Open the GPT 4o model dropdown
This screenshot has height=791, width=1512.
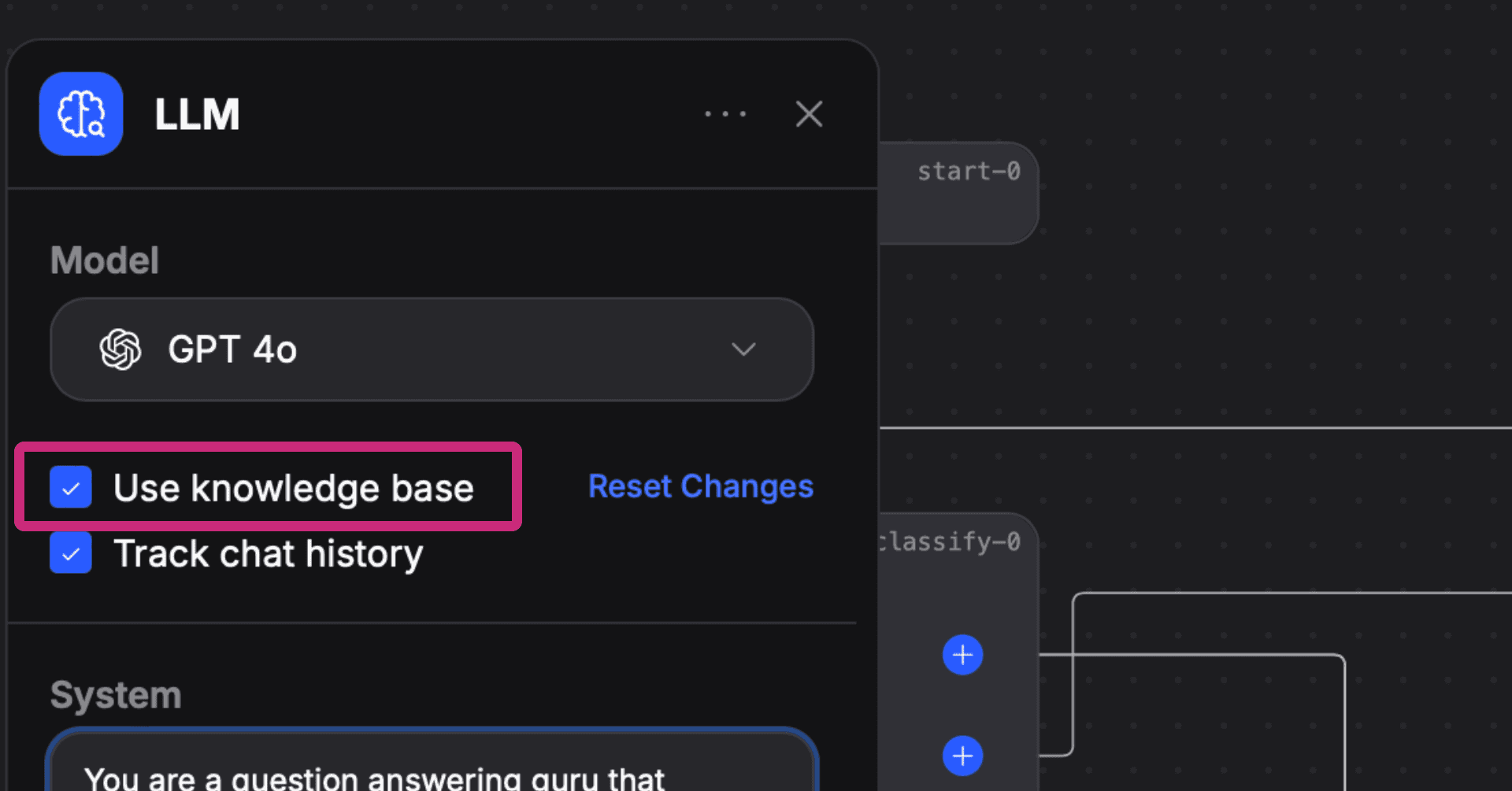(x=432, y=349)
